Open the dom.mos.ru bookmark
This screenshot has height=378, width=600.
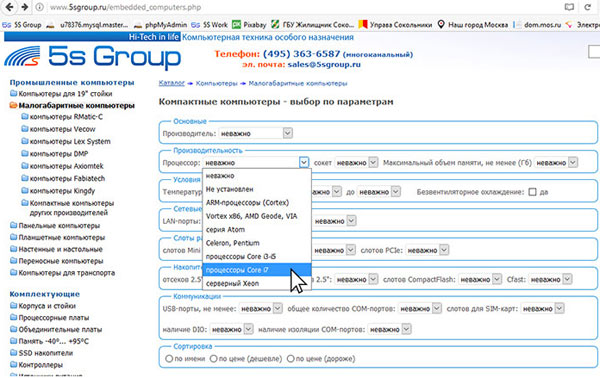click(x=537, y=25)
